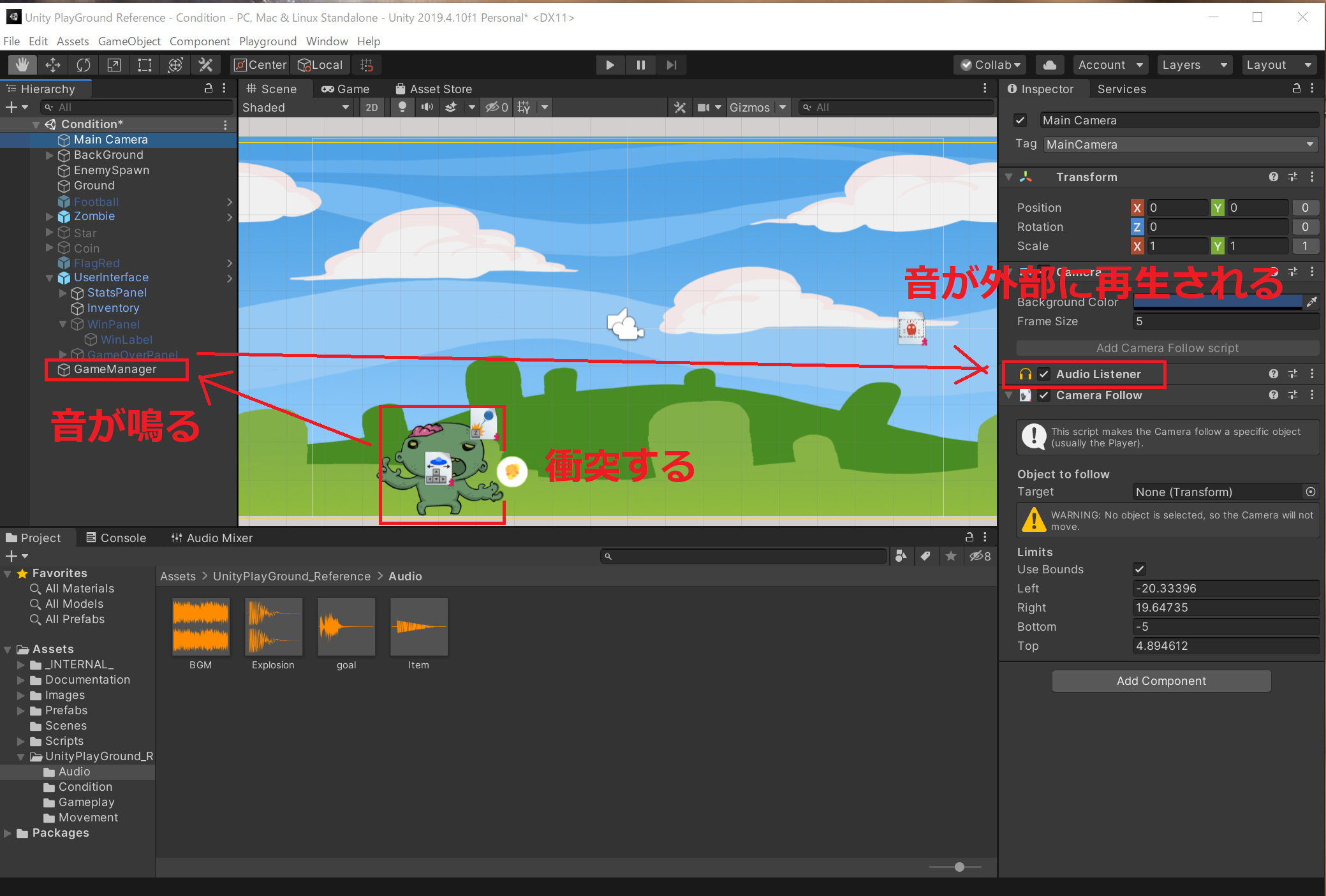Select the Rotate tool
The height and width of the screenshot is (896, 1326).
[x=84, y=65]
